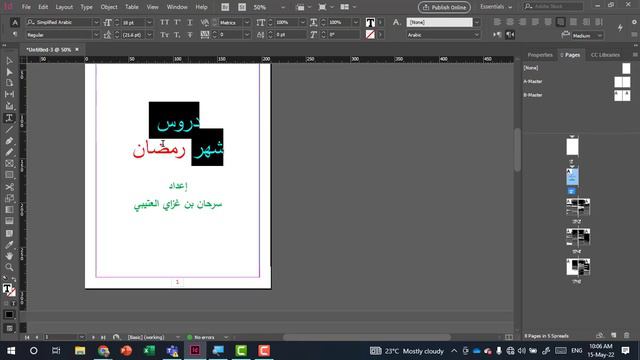The height and width of the screenshot is (360, 640).
Task: Click the Publish Online button
Action: pos(444,7)
